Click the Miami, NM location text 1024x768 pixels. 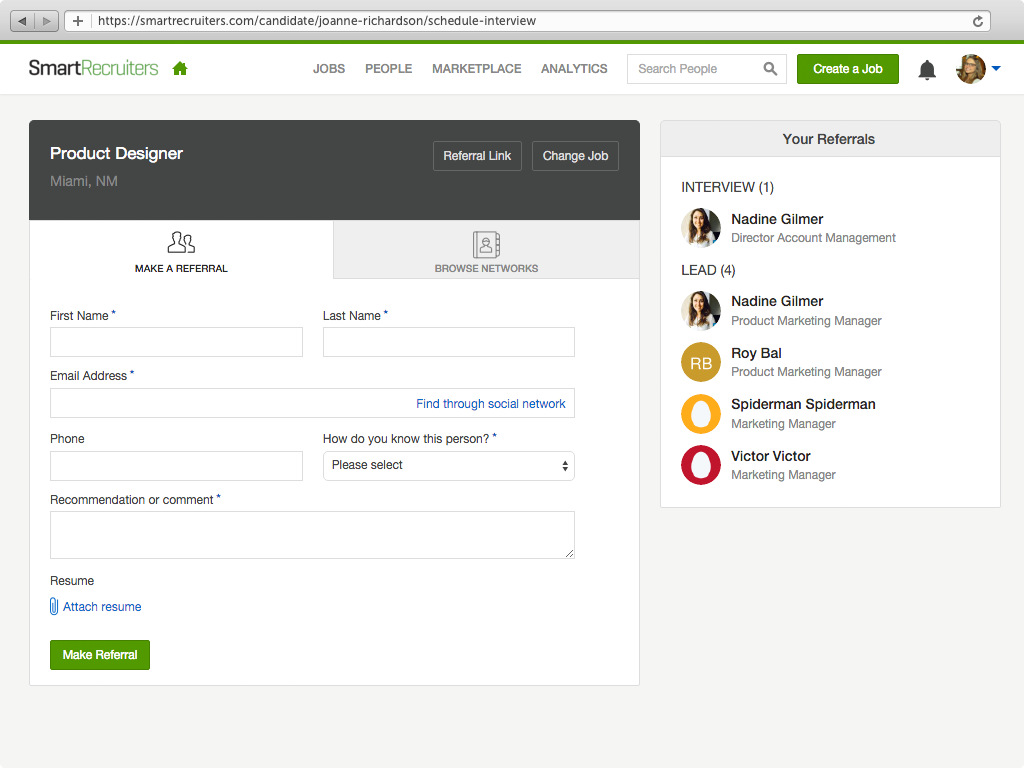tap(84, 181)
